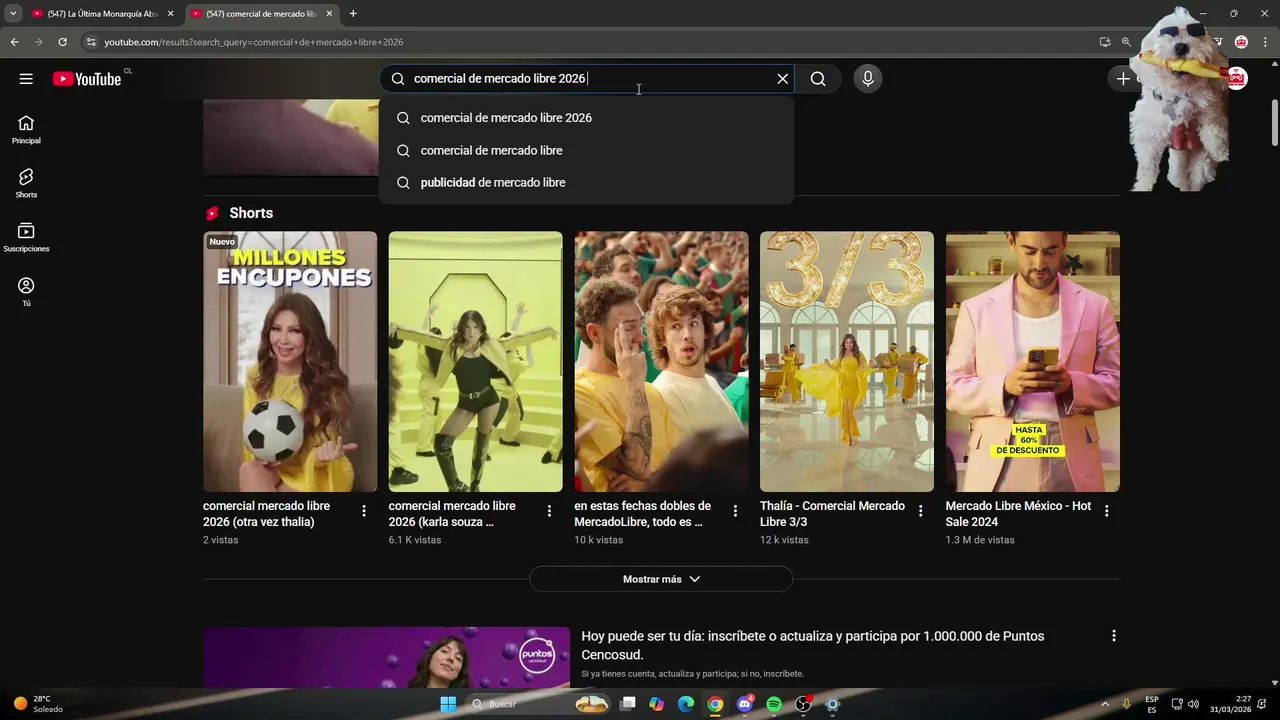Reload the page with the refresh icon
This screenshot has width=1280, height=720.
[x=62, y=42]
